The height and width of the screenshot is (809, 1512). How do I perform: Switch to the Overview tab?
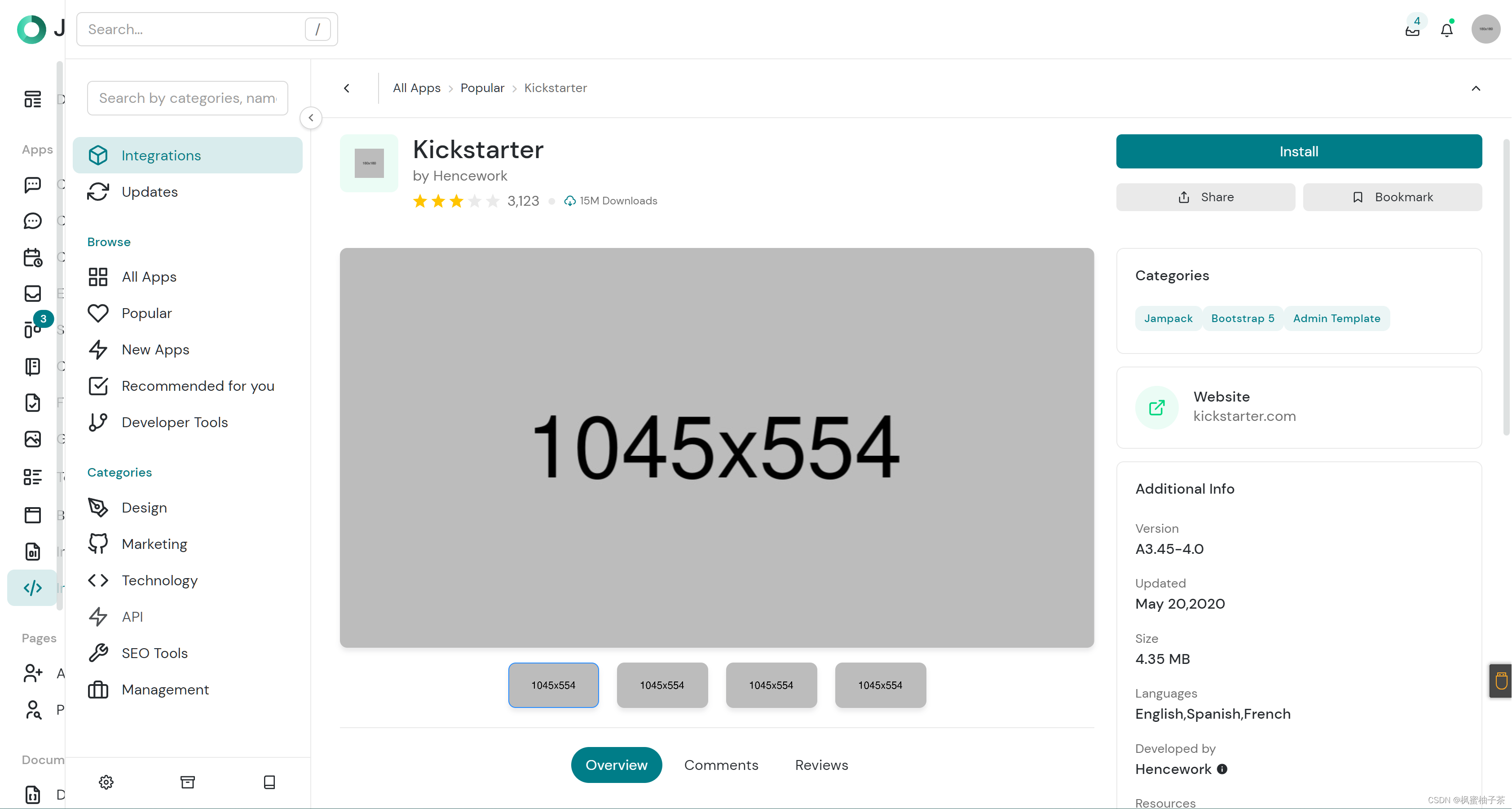tap(616, 765)
